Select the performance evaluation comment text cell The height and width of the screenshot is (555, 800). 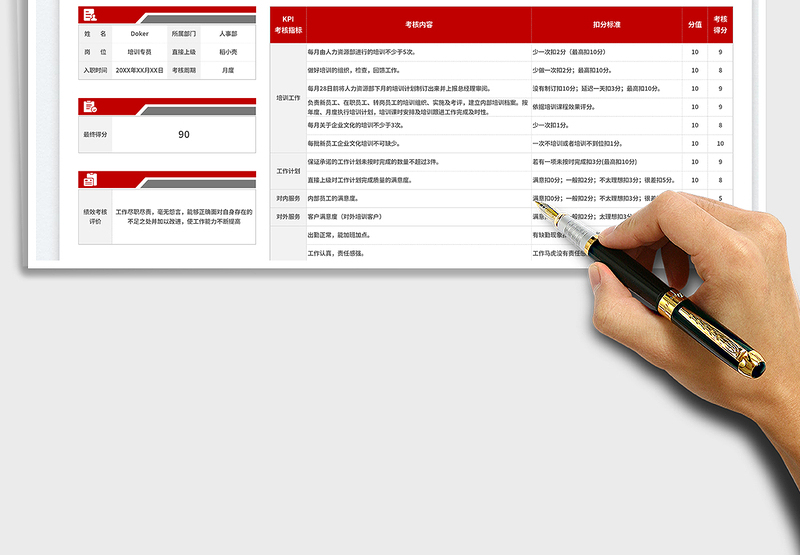pyautogui.click(x=184, y=217)
